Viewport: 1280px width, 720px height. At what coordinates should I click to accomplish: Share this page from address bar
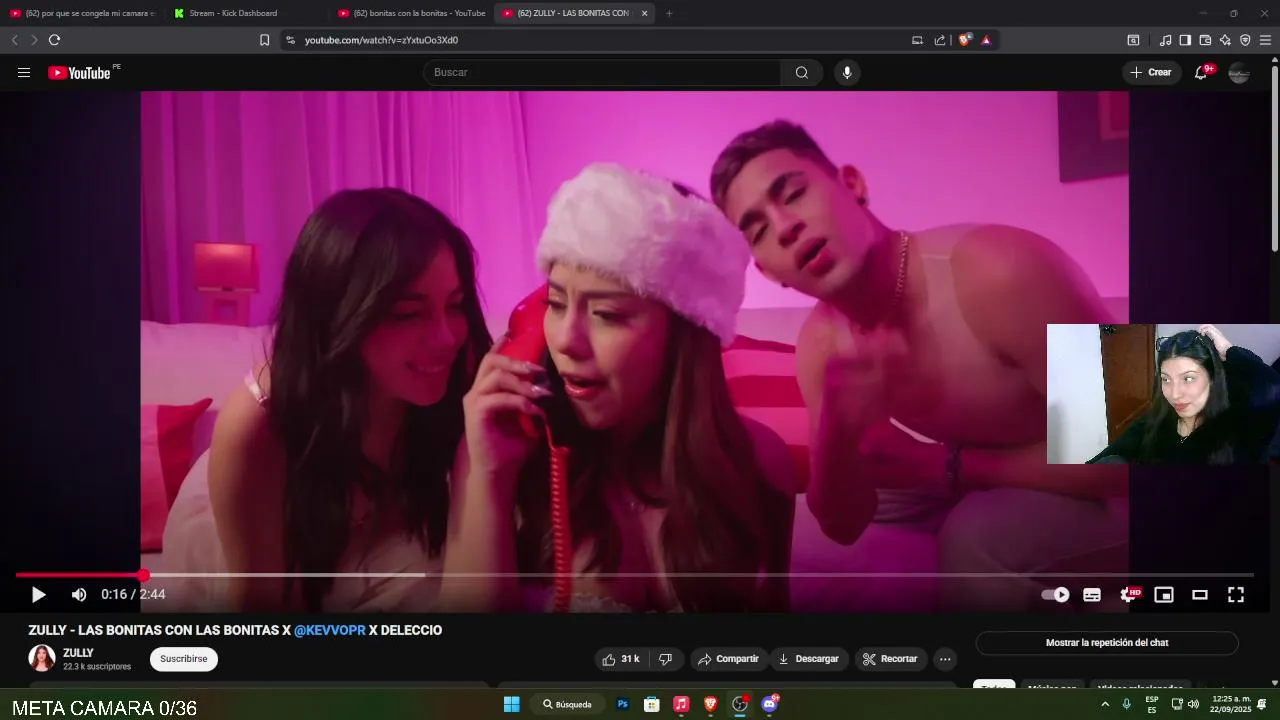(940, 40)
